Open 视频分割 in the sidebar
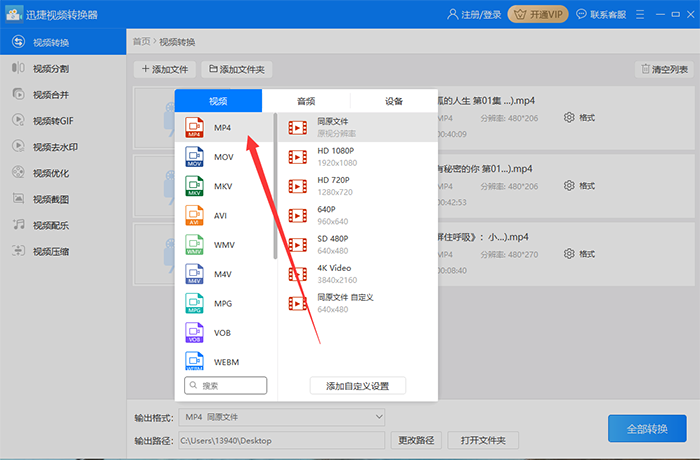Screen dimensions: 700x460 click(50, 68)
